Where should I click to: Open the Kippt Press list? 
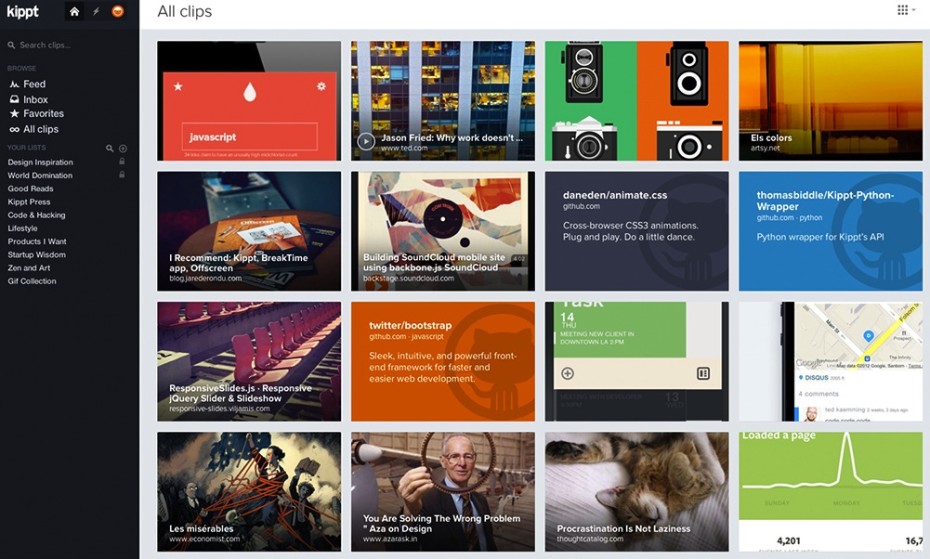pos(28,202)
